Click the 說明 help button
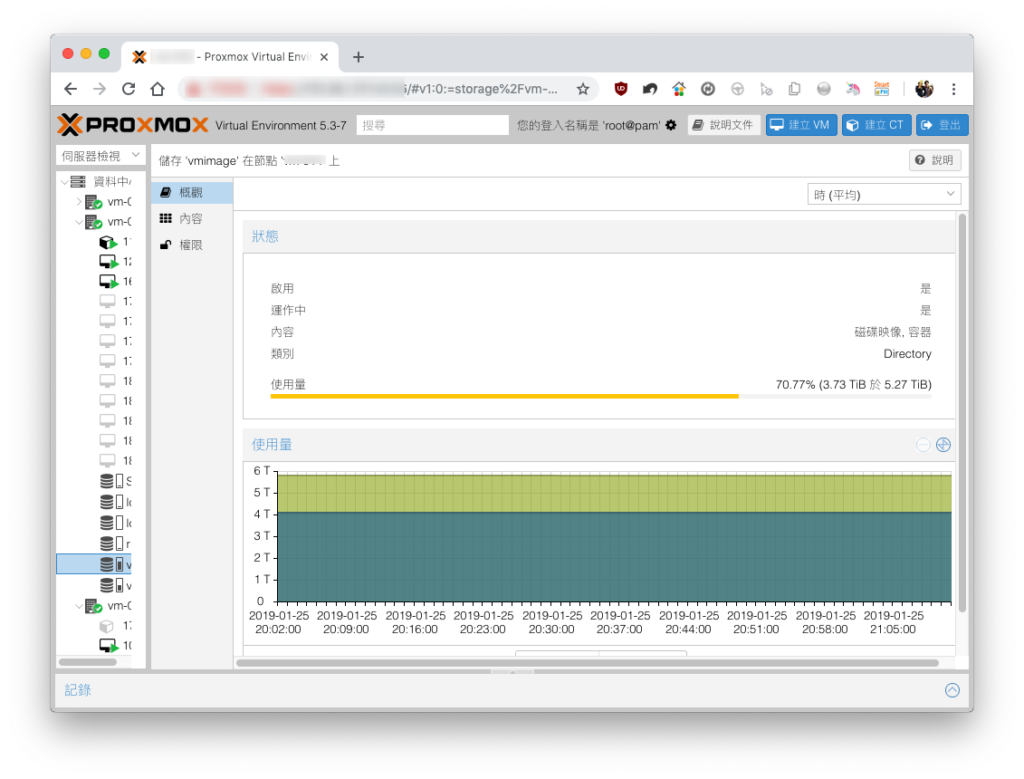Image resolution: width=1024 pixels, height=779 pixels. pos(935,160)
